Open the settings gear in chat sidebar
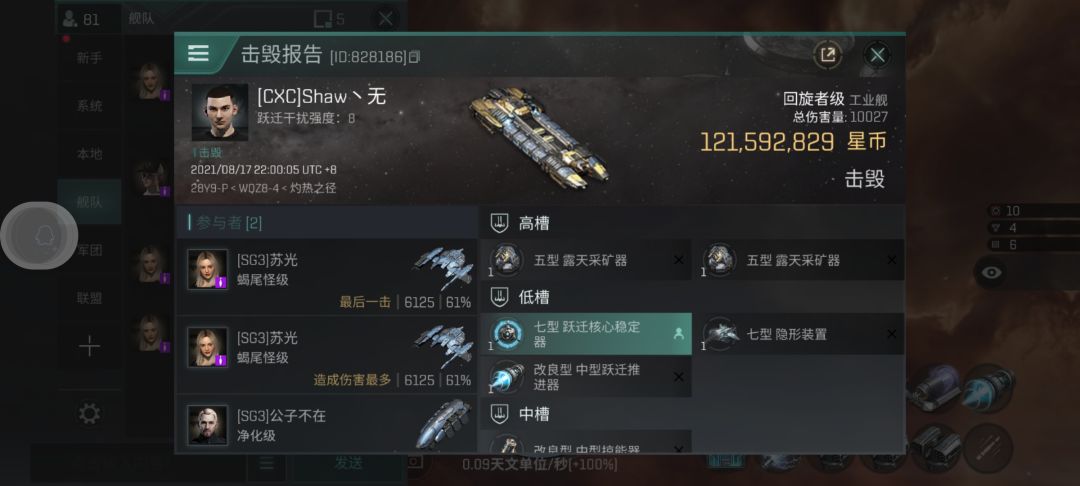The image size is (1080, 486). click(x=90, y=414)
